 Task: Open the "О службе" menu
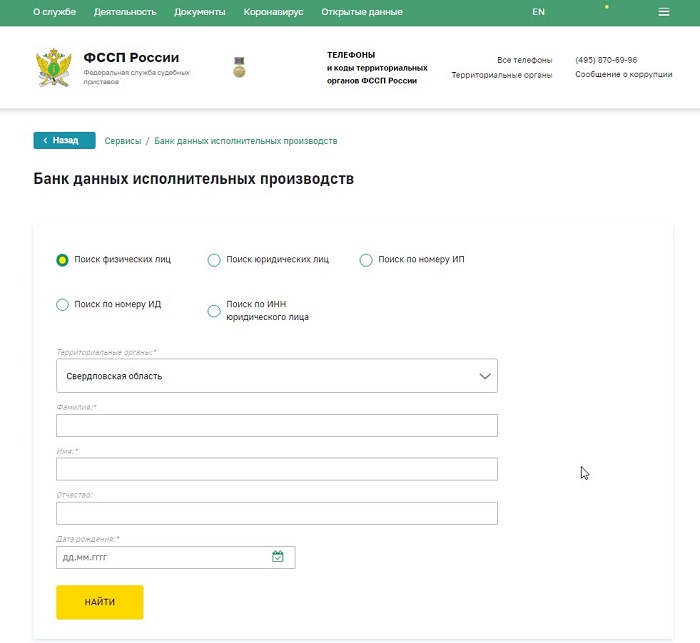(x=55, y=12)
